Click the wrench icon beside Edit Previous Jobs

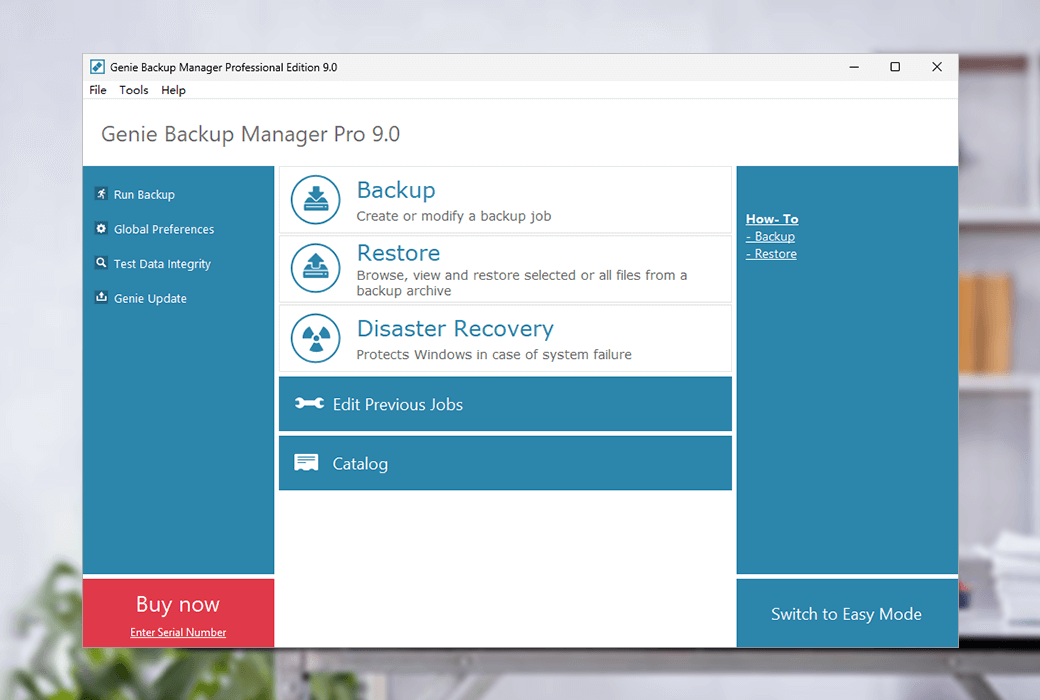309,403
